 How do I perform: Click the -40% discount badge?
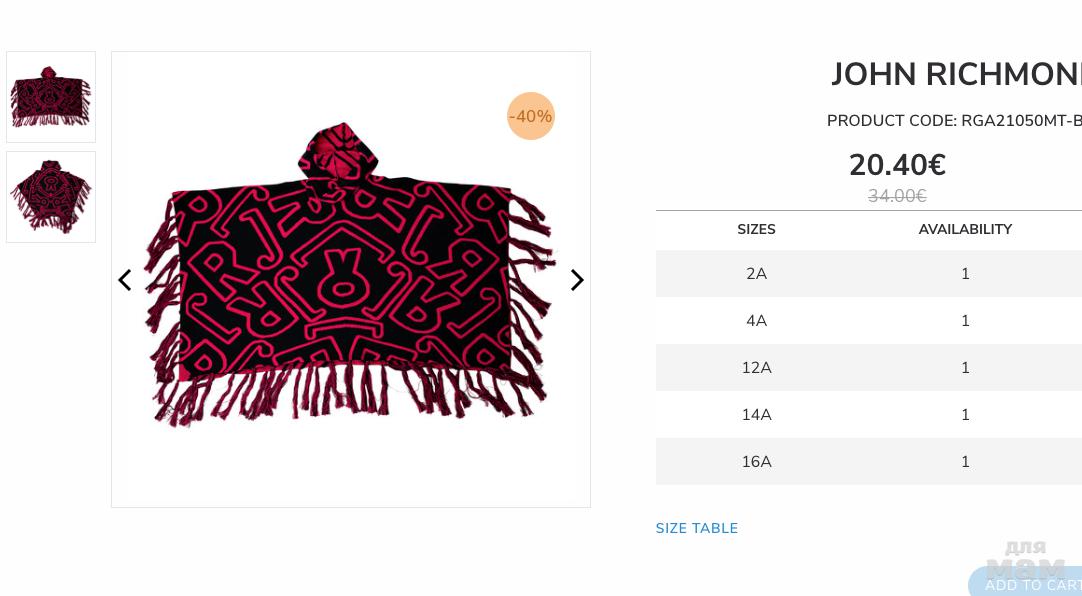coord(530,116)
